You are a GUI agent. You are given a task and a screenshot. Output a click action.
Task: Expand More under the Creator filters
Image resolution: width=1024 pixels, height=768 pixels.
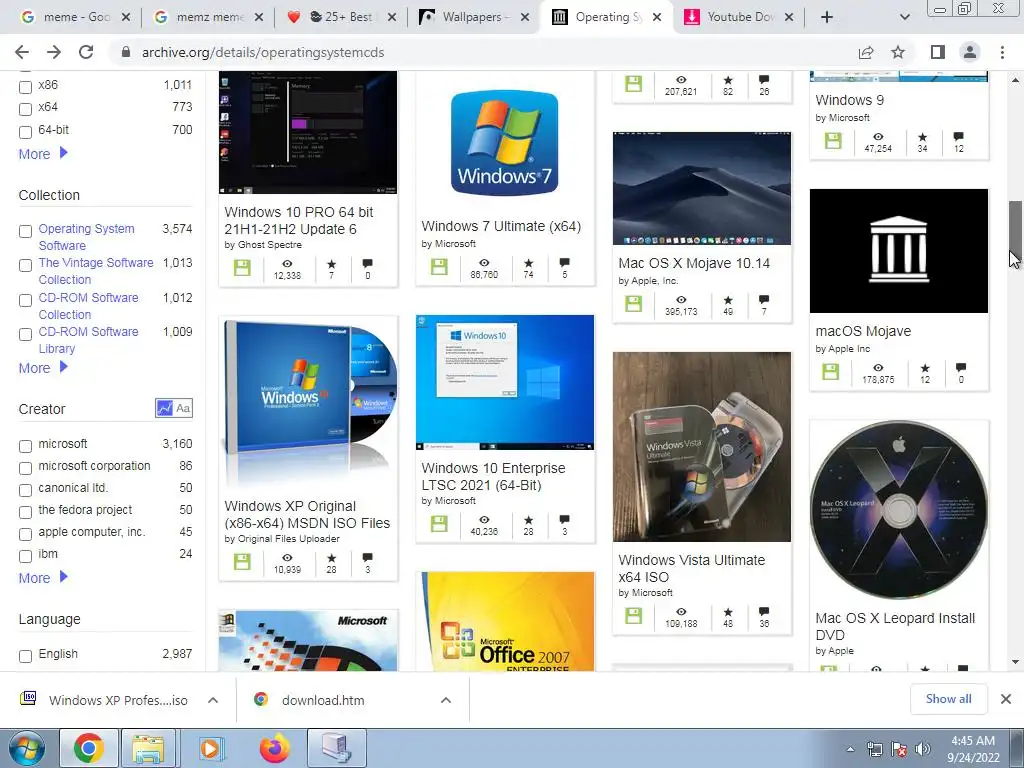[x=43, y=578]
